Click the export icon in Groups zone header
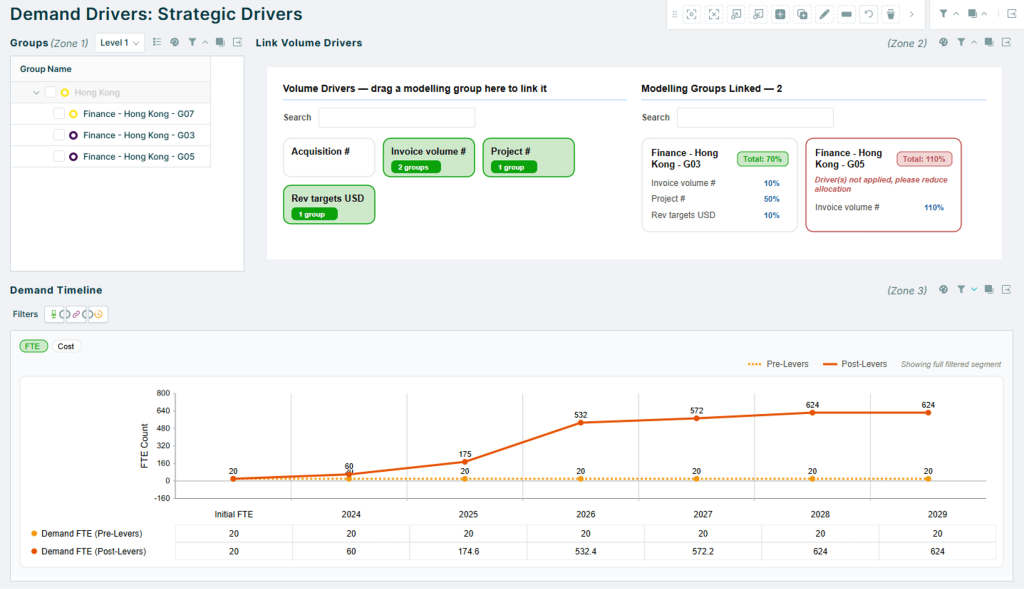This screenshot has height=589, width=1024. (x=238, y=42)
